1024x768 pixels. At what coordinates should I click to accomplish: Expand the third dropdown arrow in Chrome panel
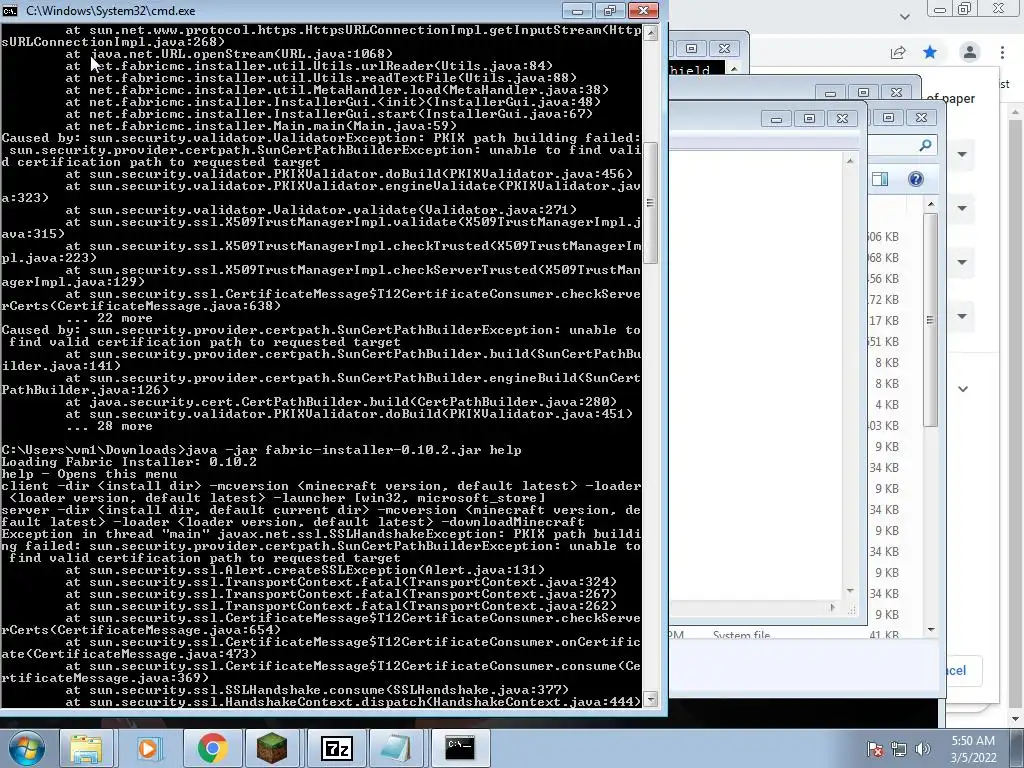[962, 263]
